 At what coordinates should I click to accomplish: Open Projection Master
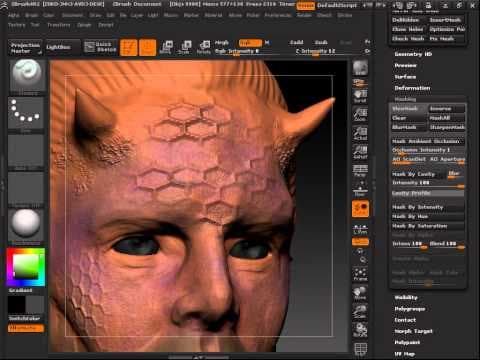[25, 48]
